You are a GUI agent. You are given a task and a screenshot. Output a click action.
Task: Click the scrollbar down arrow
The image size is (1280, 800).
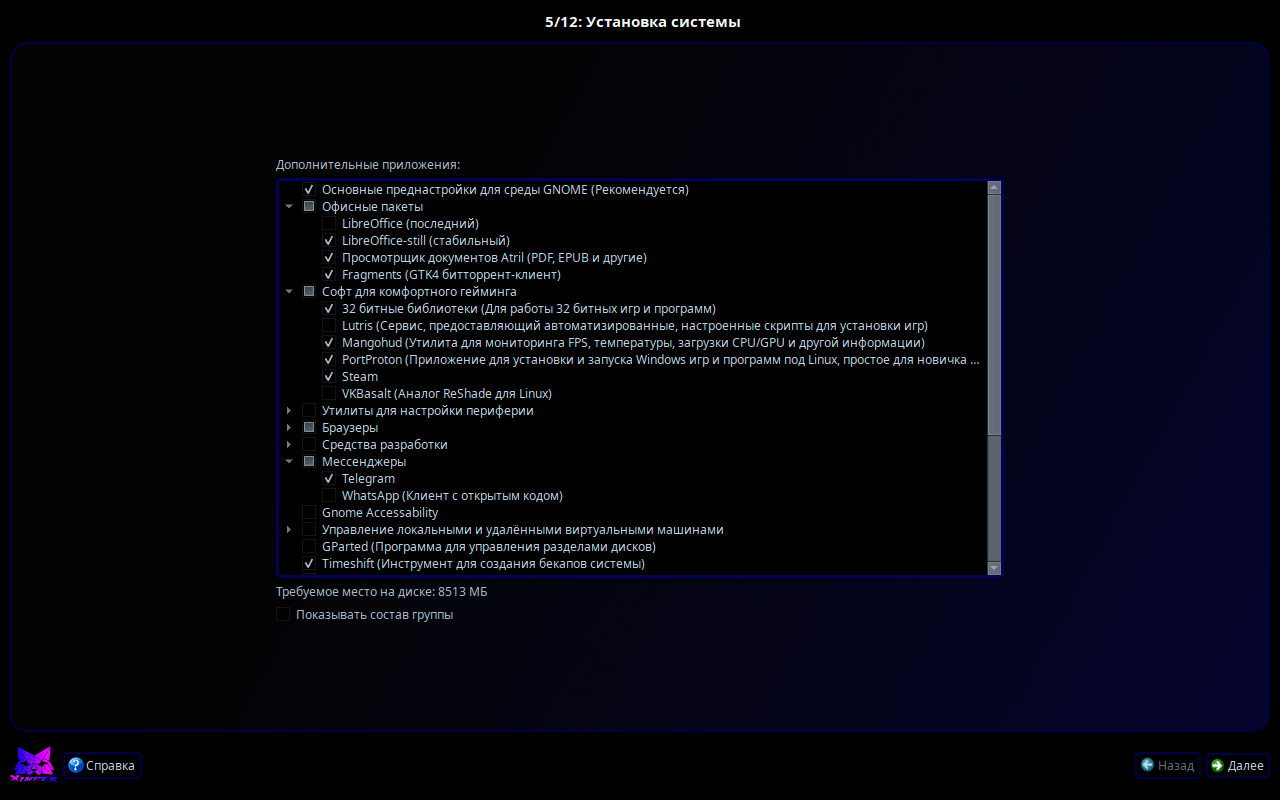click(994, 568)
